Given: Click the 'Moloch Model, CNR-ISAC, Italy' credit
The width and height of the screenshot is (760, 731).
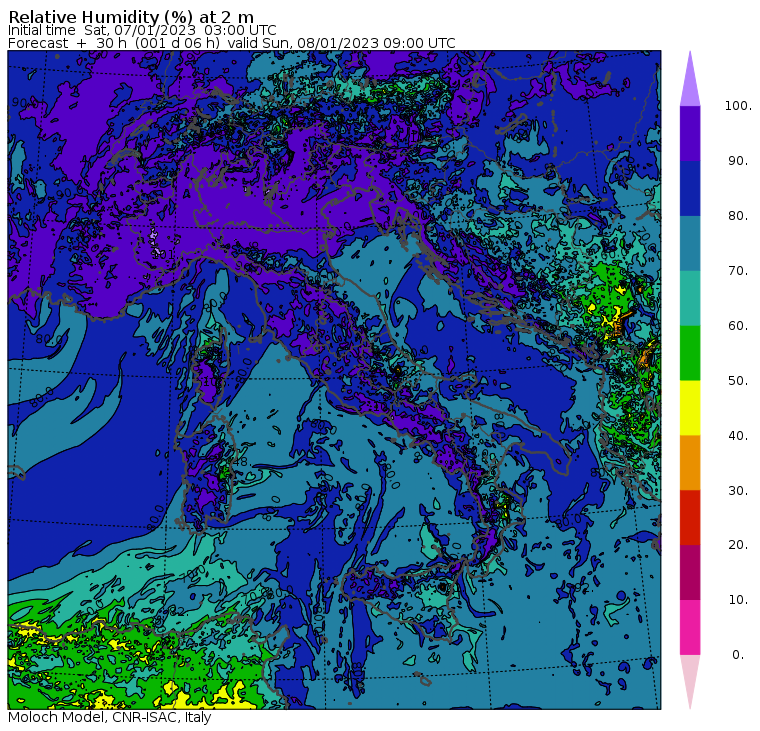Looking at the screenshot, I should click(110, 717).
